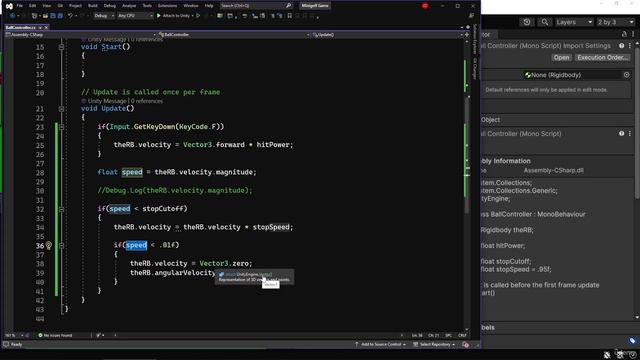Open the Tools menu

point(147,6)
